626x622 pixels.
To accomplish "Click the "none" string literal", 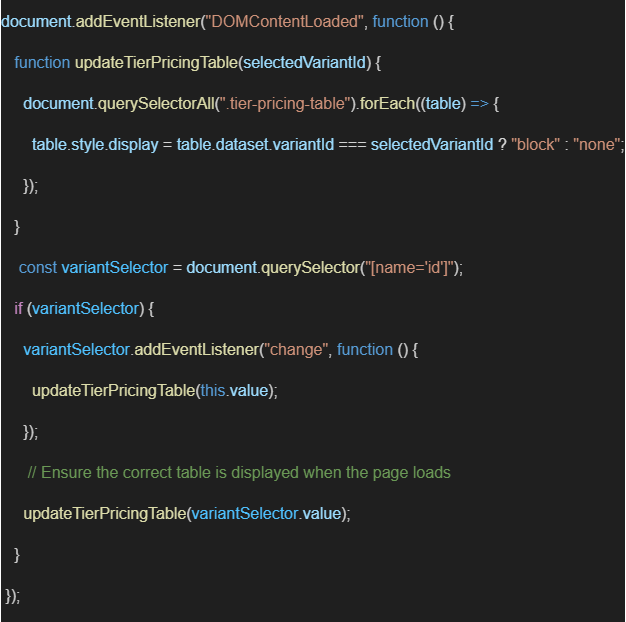I will click(x=598, y=145).
